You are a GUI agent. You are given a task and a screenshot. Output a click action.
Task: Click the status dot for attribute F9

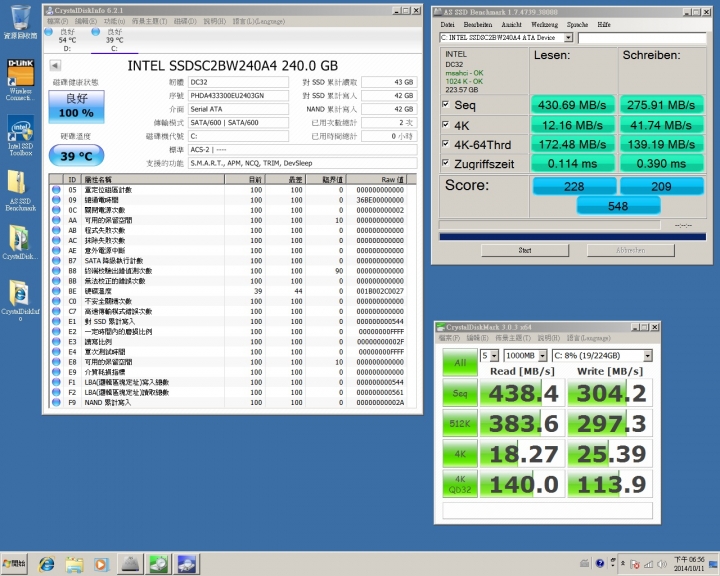[x=56, y=402]
